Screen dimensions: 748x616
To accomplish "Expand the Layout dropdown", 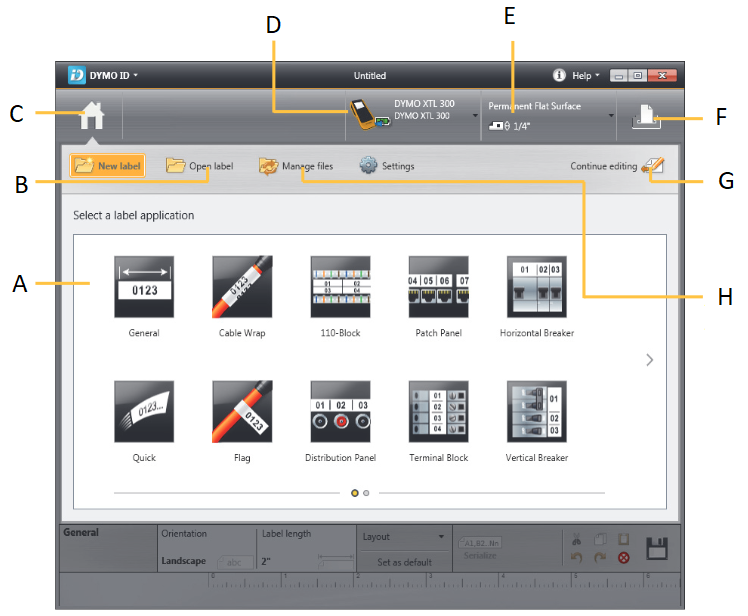I will pos(404,537).
